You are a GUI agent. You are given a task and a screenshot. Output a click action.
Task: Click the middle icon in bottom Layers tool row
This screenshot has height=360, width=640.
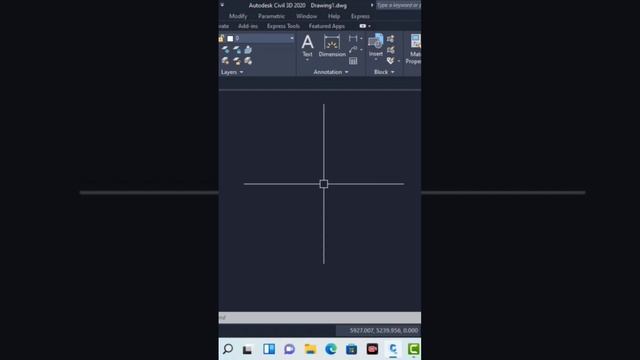coord(237,61)
